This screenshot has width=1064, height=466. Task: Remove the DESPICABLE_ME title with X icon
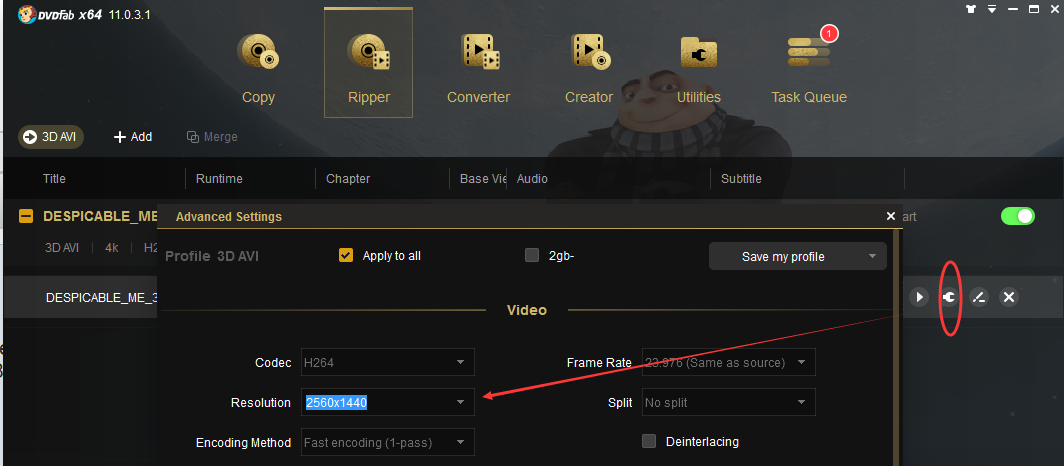click(1009, 297)
